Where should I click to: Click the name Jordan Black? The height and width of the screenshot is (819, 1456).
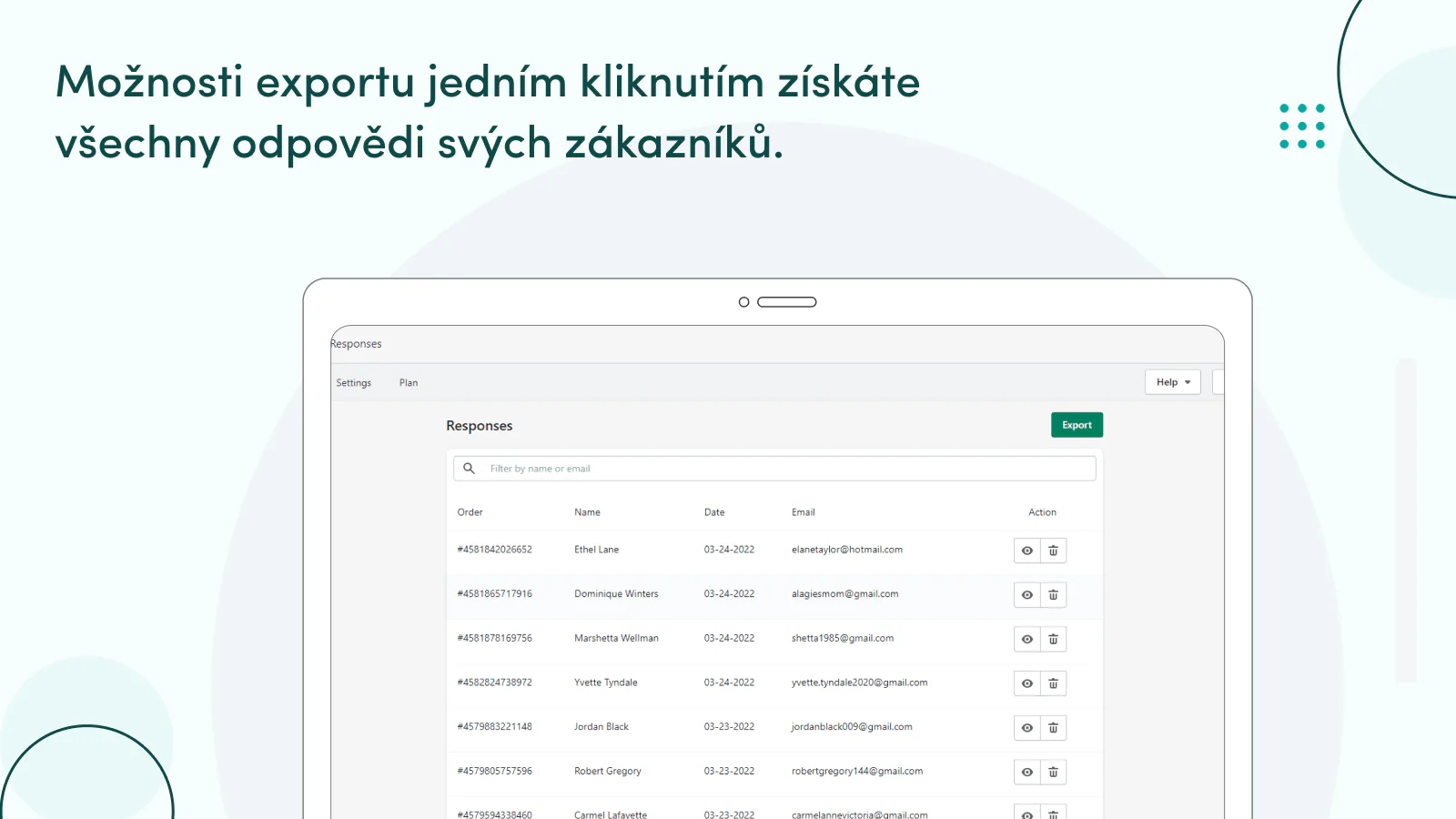pos(602,727)
